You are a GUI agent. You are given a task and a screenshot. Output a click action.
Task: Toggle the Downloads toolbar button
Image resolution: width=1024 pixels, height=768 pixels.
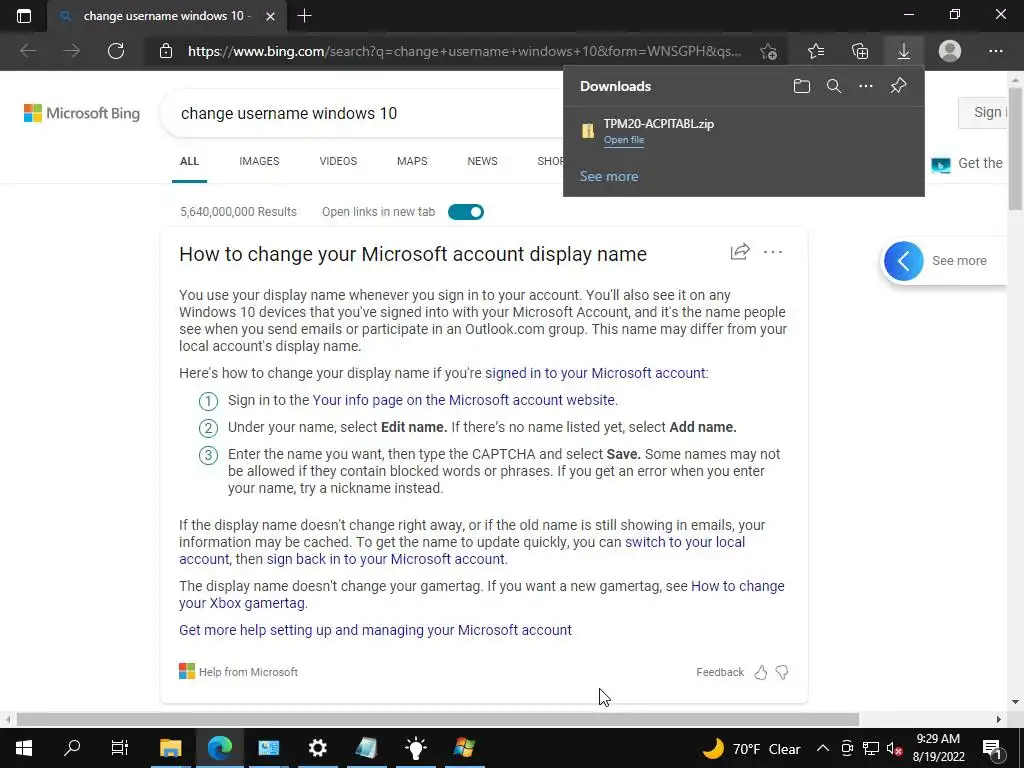coord(904,51)
